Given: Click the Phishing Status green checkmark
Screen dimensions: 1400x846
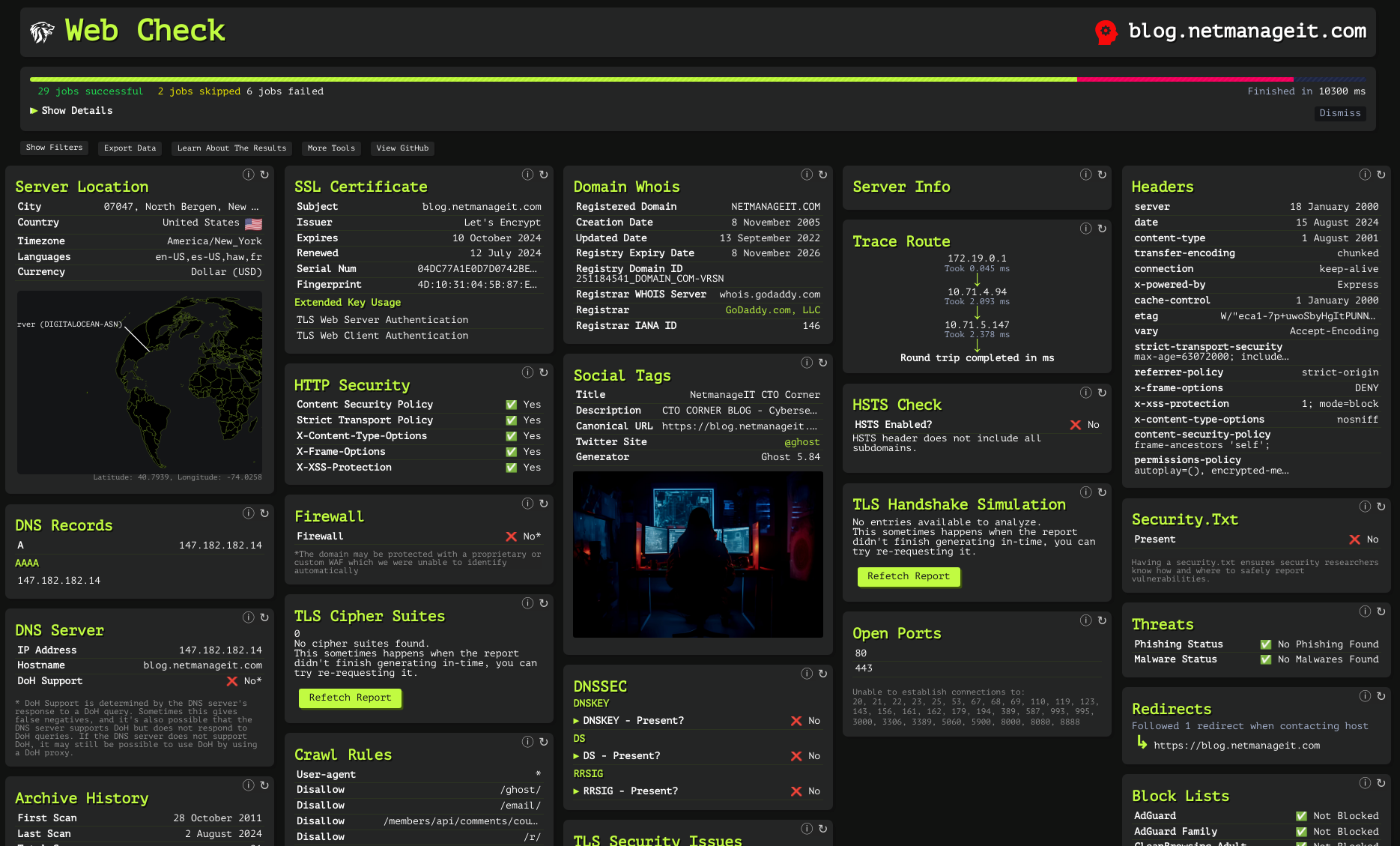Looking at the screenshot, I should 1265,644.
